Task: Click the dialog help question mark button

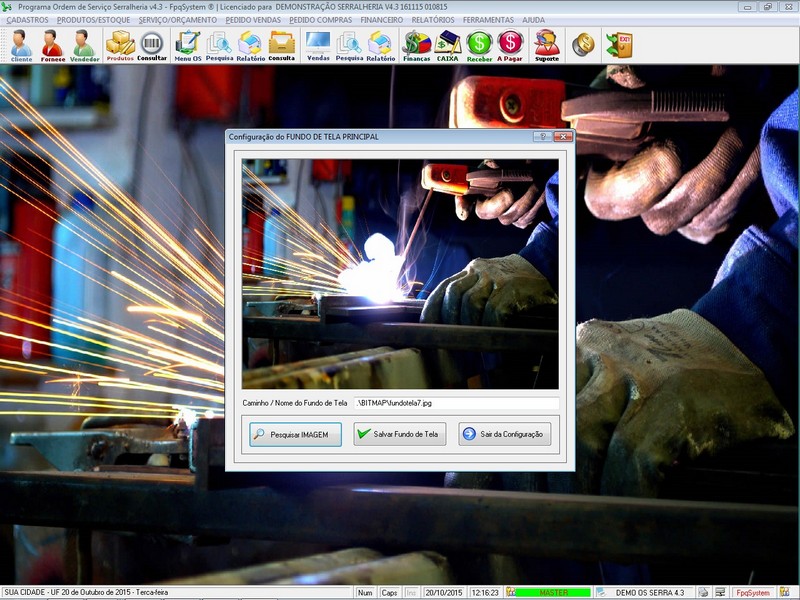Action: (542, 136)
